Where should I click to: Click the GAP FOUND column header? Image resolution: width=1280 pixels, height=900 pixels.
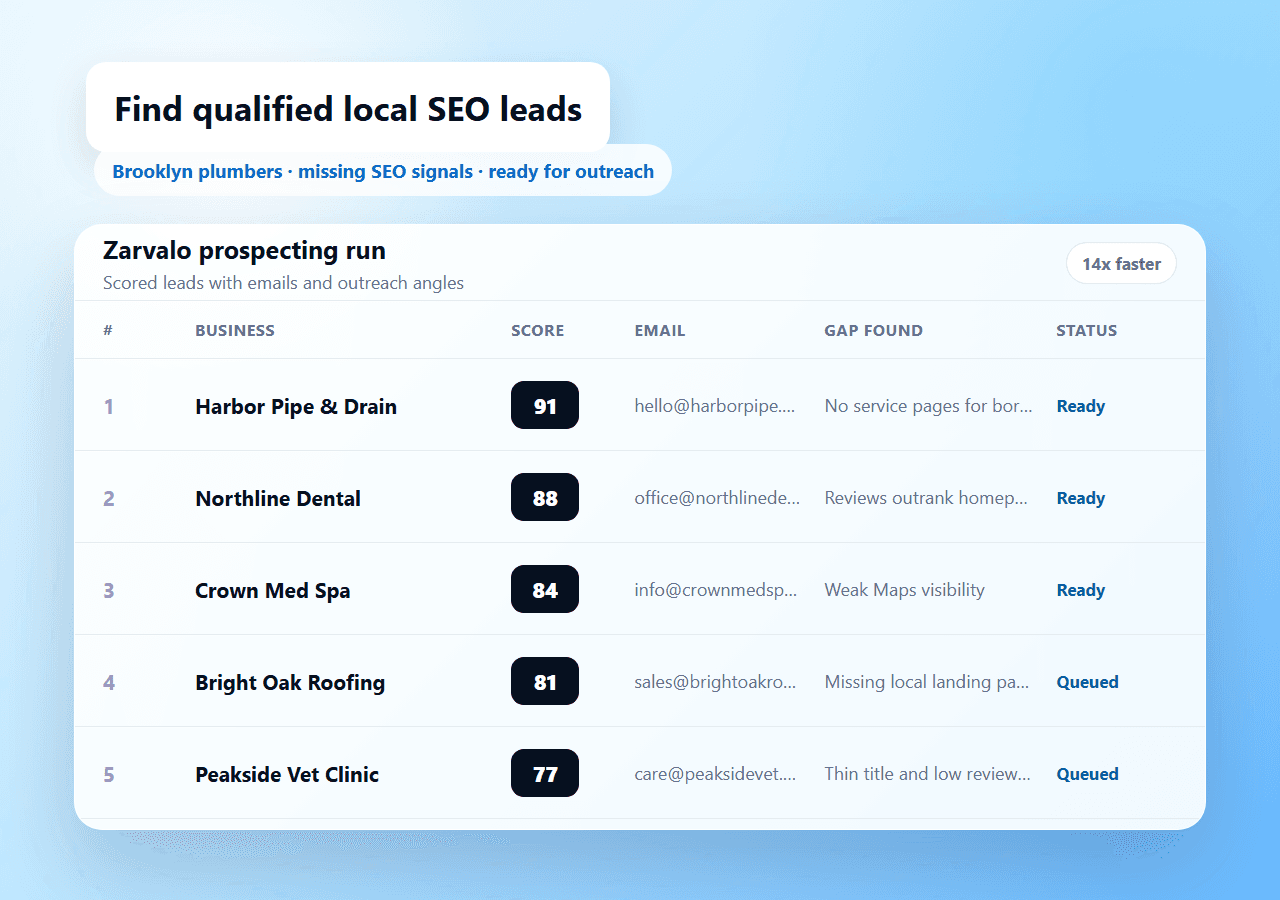click(x=874, y=331)
